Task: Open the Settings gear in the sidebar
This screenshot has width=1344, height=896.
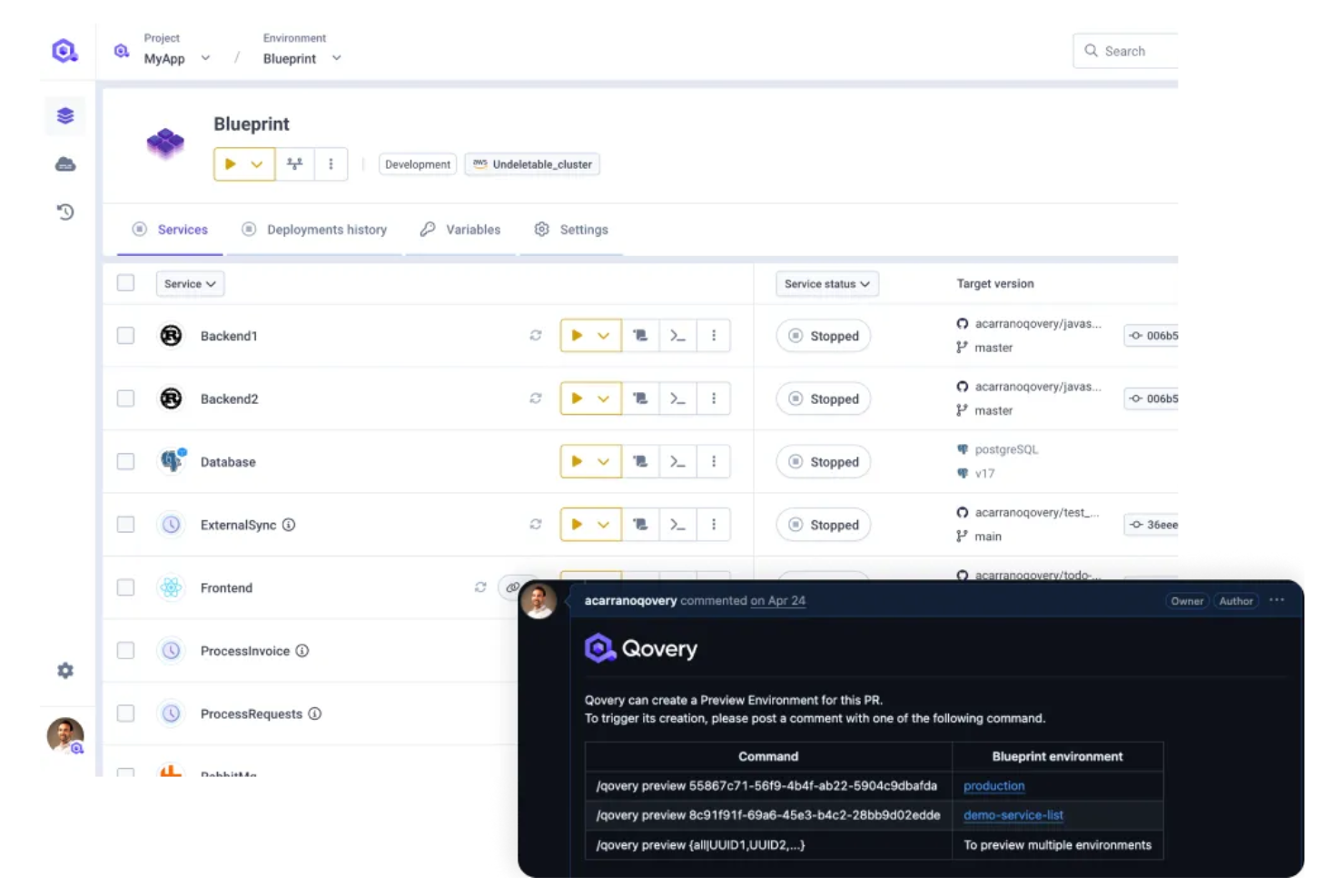Action: [64, 670]
